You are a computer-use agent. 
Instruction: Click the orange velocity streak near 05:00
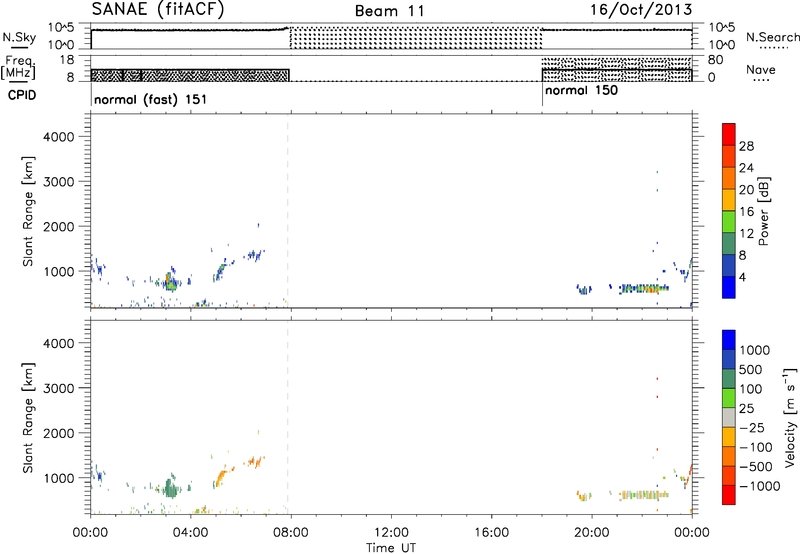(221, 478)
